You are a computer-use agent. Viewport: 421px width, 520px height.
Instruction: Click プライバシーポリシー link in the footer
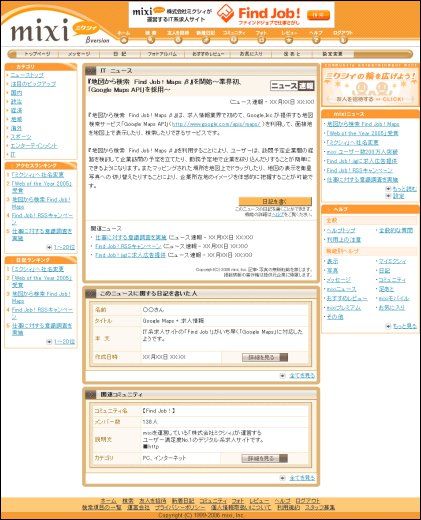[180, 507]
